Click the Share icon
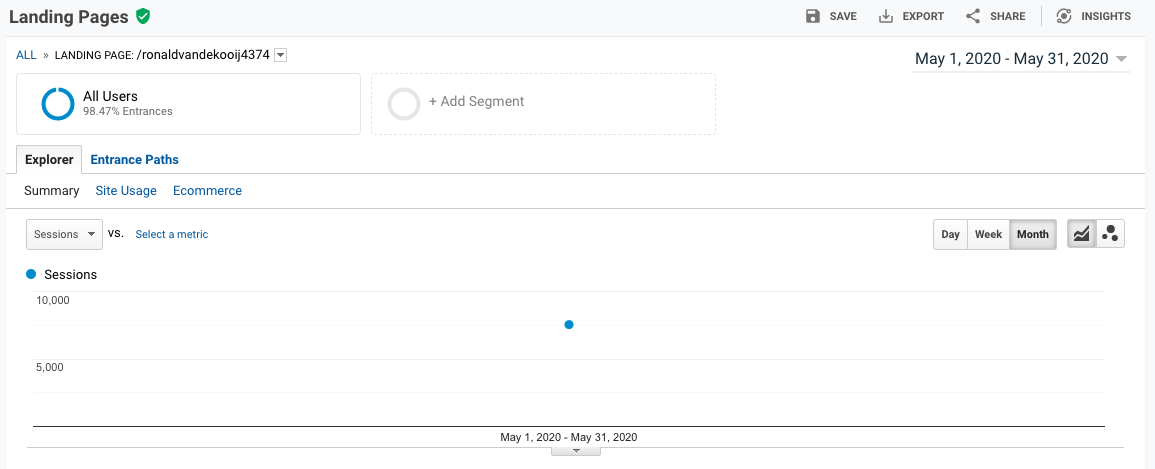The image size is (1155, 469). coord(973,16)
